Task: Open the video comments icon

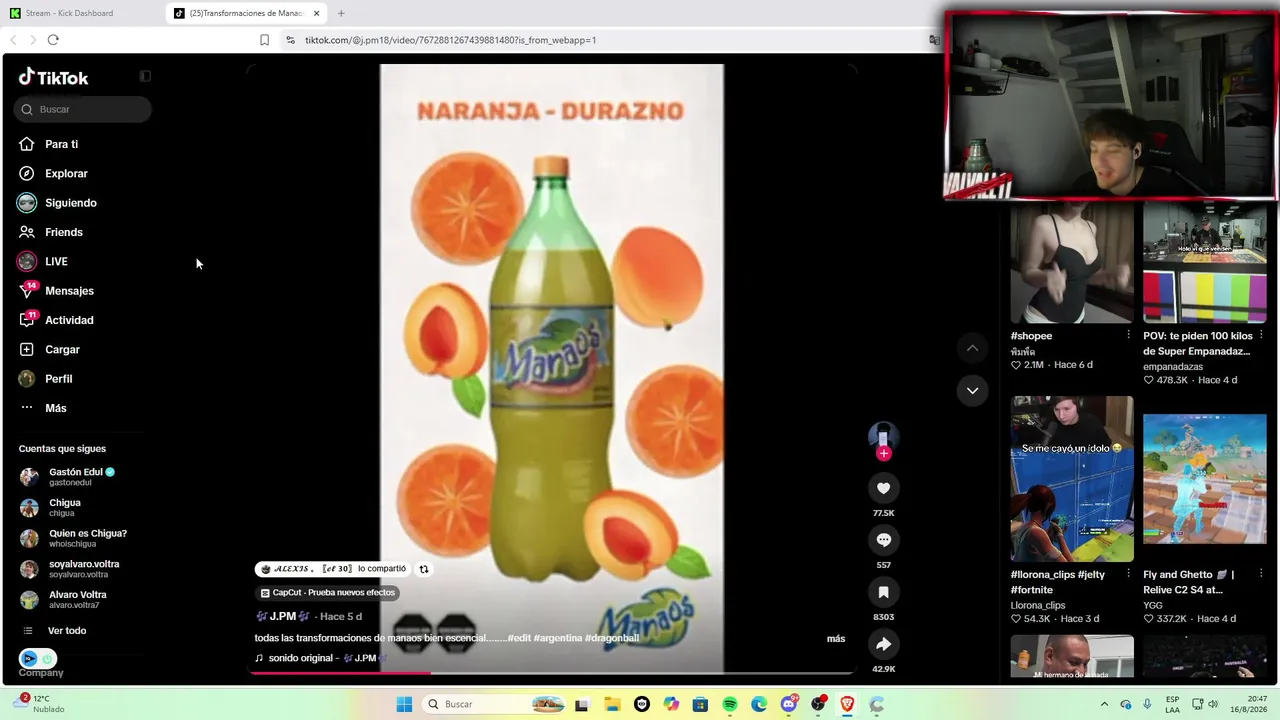Action: pyautogui.click(x=883, y=540)
